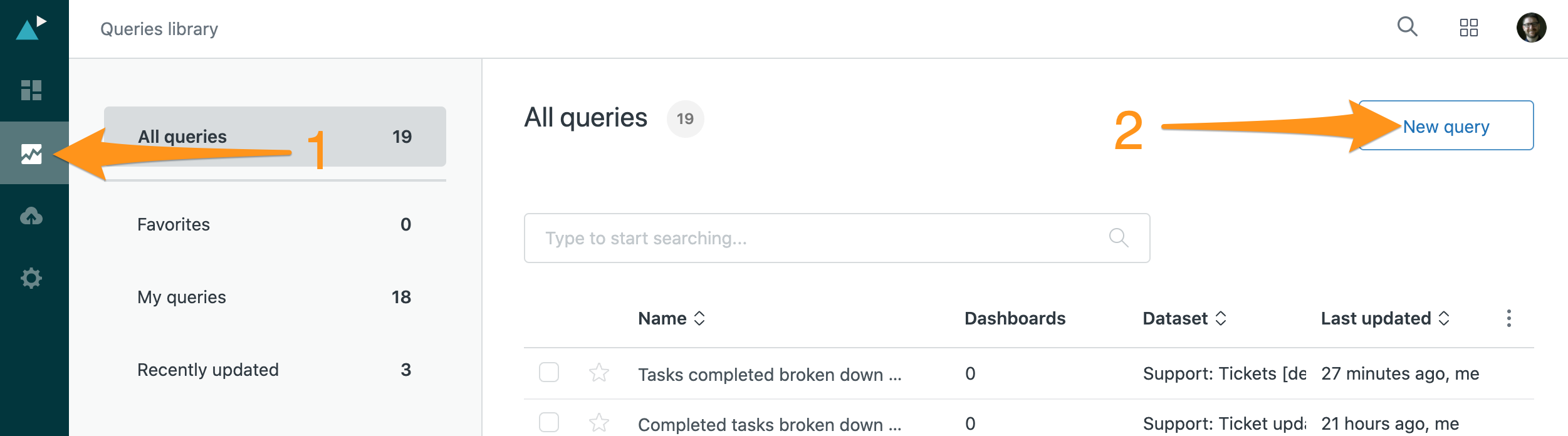The height and width of the screenshot is (436, 1568).
Task: Sort the Dataset column
Action: (1184, 318)
